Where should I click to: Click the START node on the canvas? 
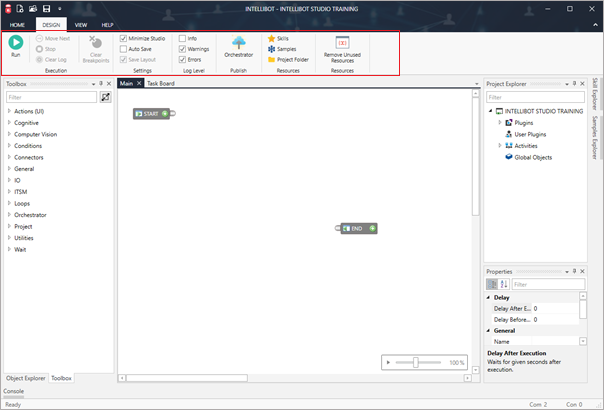[x=151, y=114]
